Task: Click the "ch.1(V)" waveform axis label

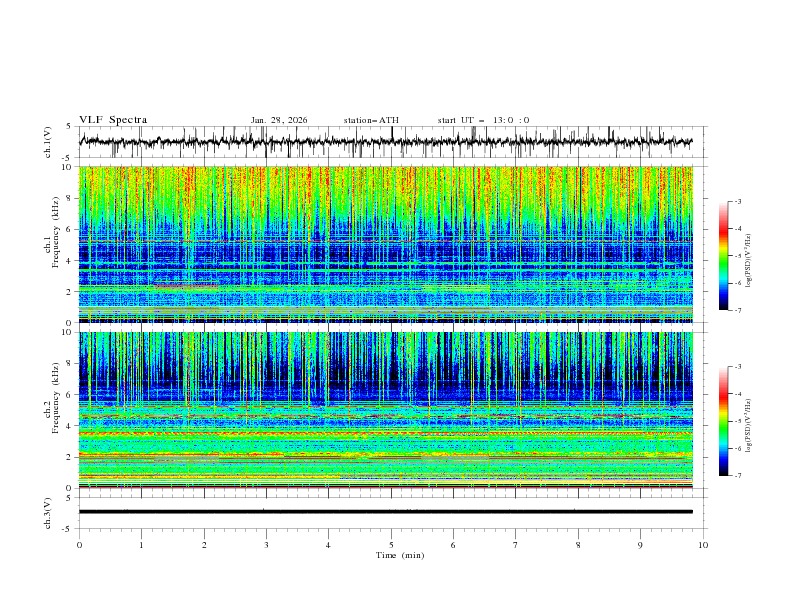Action: click(48, 142)
